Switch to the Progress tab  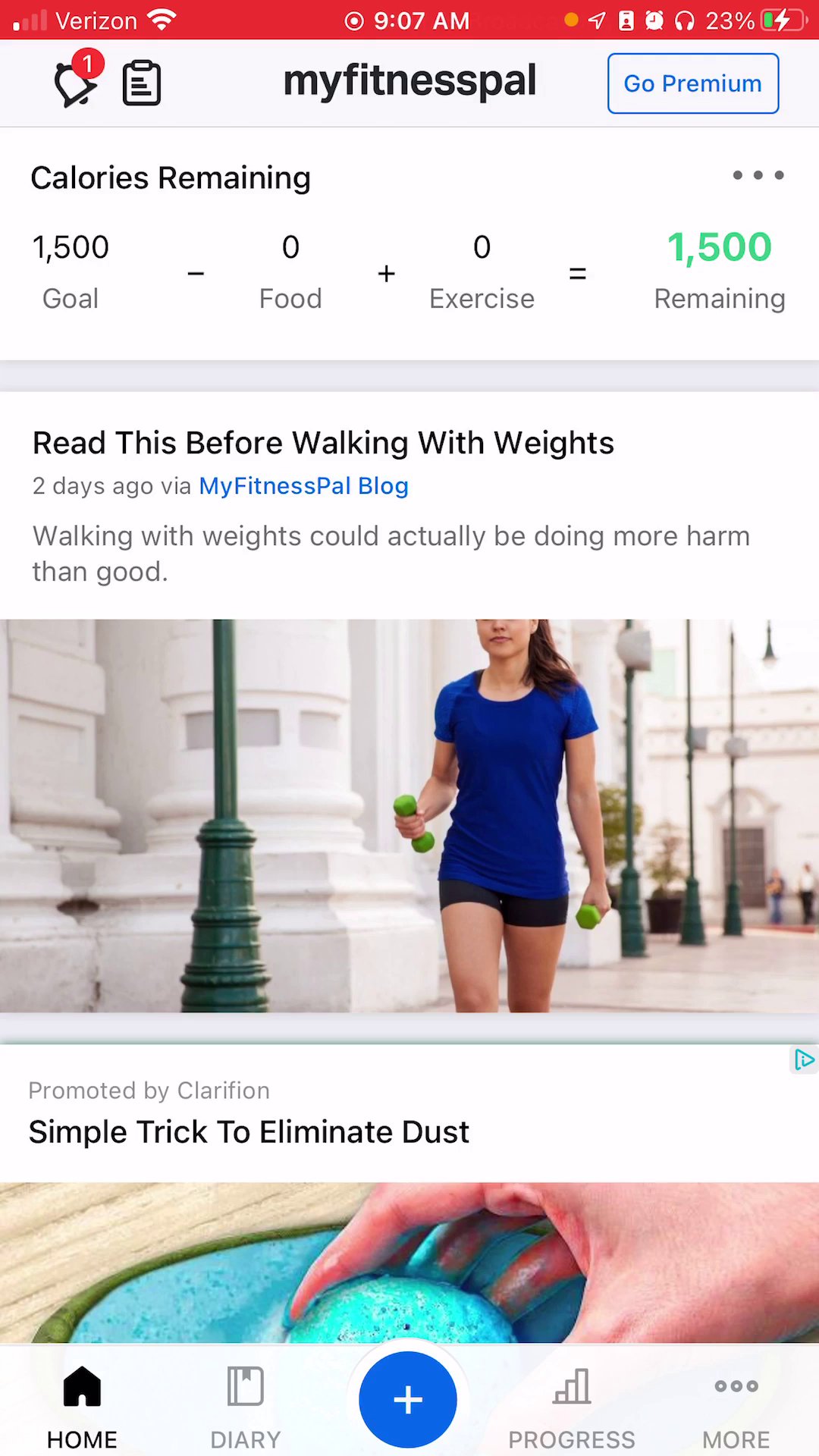(572, 1407)
